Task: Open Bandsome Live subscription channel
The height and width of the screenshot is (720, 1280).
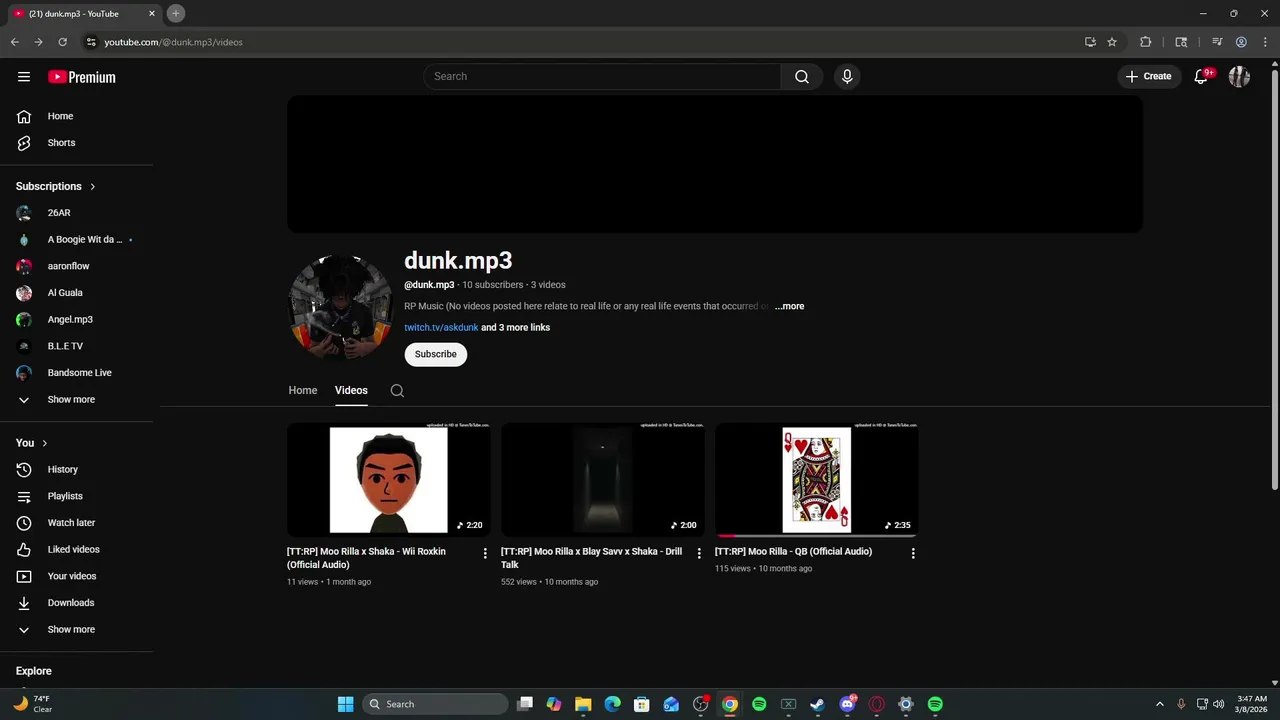Action: pos(80,373)
